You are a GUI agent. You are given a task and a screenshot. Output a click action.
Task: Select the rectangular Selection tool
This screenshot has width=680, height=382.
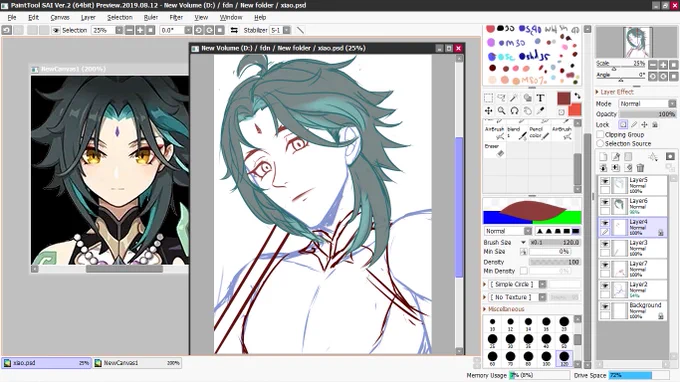488,98
